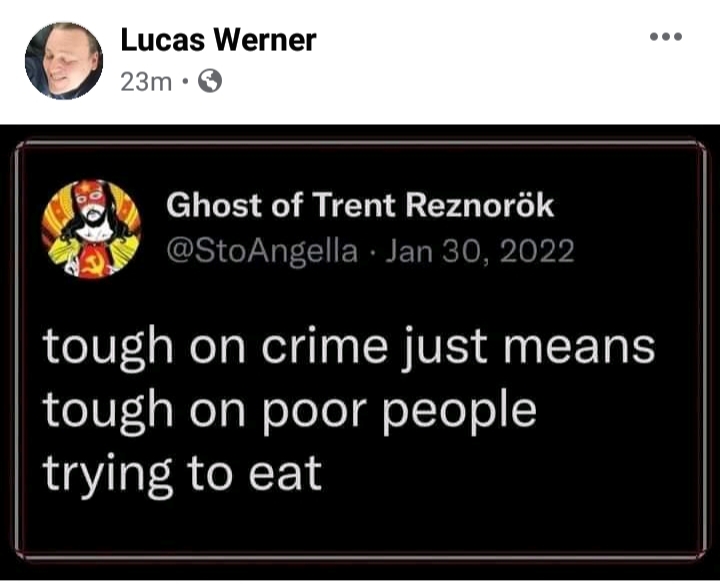
Task: Open the 23m timestamp link
Action: coord(146,82)
